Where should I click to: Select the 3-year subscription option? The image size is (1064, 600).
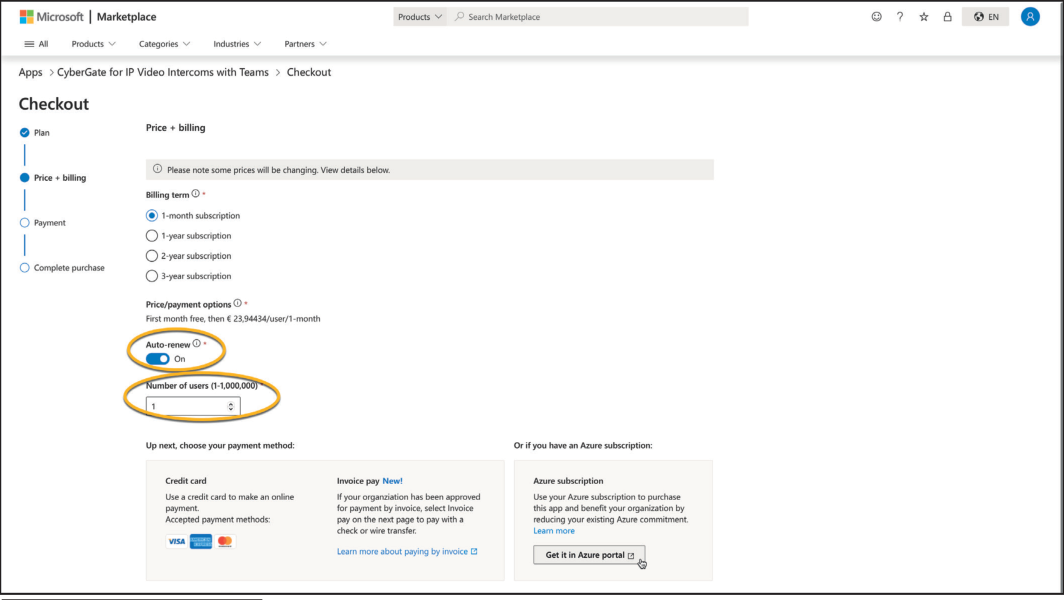coord(152,276)
